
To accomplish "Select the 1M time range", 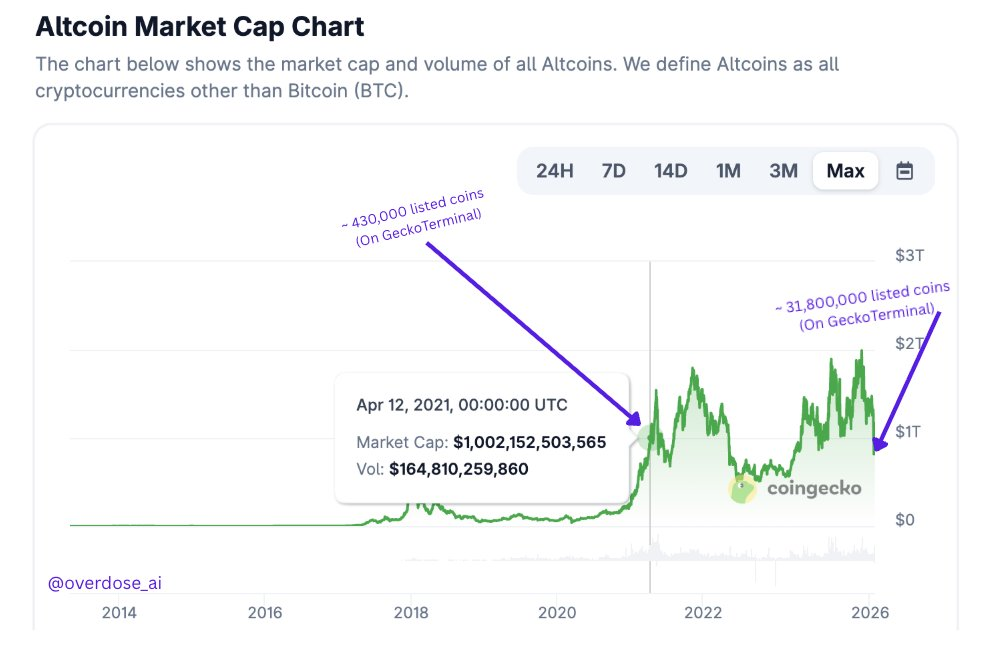I will [727, 170].
